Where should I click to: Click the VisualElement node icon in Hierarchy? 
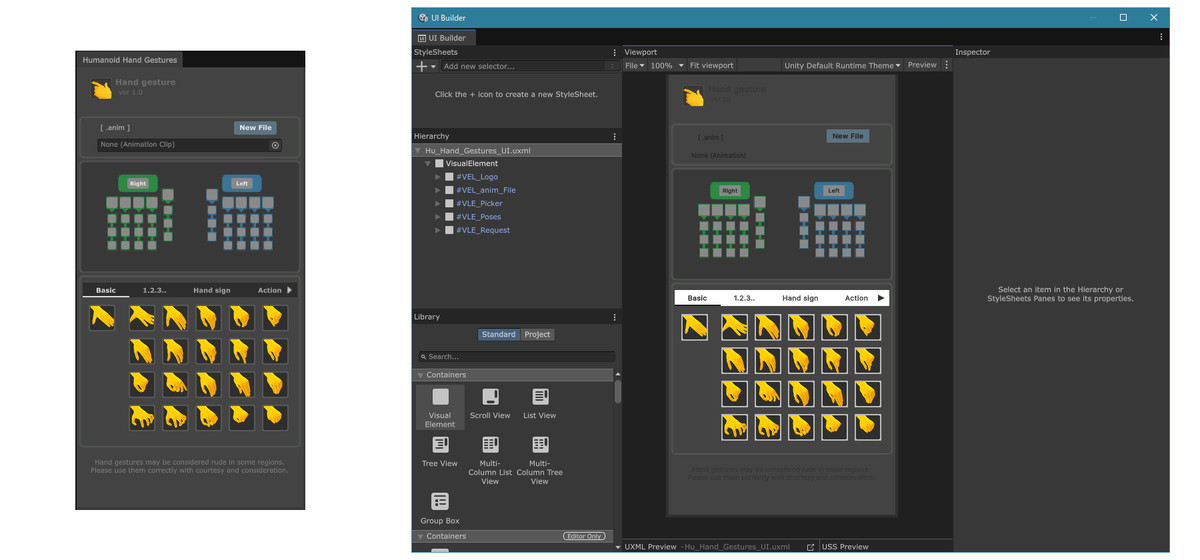click(x=439, y=163)
